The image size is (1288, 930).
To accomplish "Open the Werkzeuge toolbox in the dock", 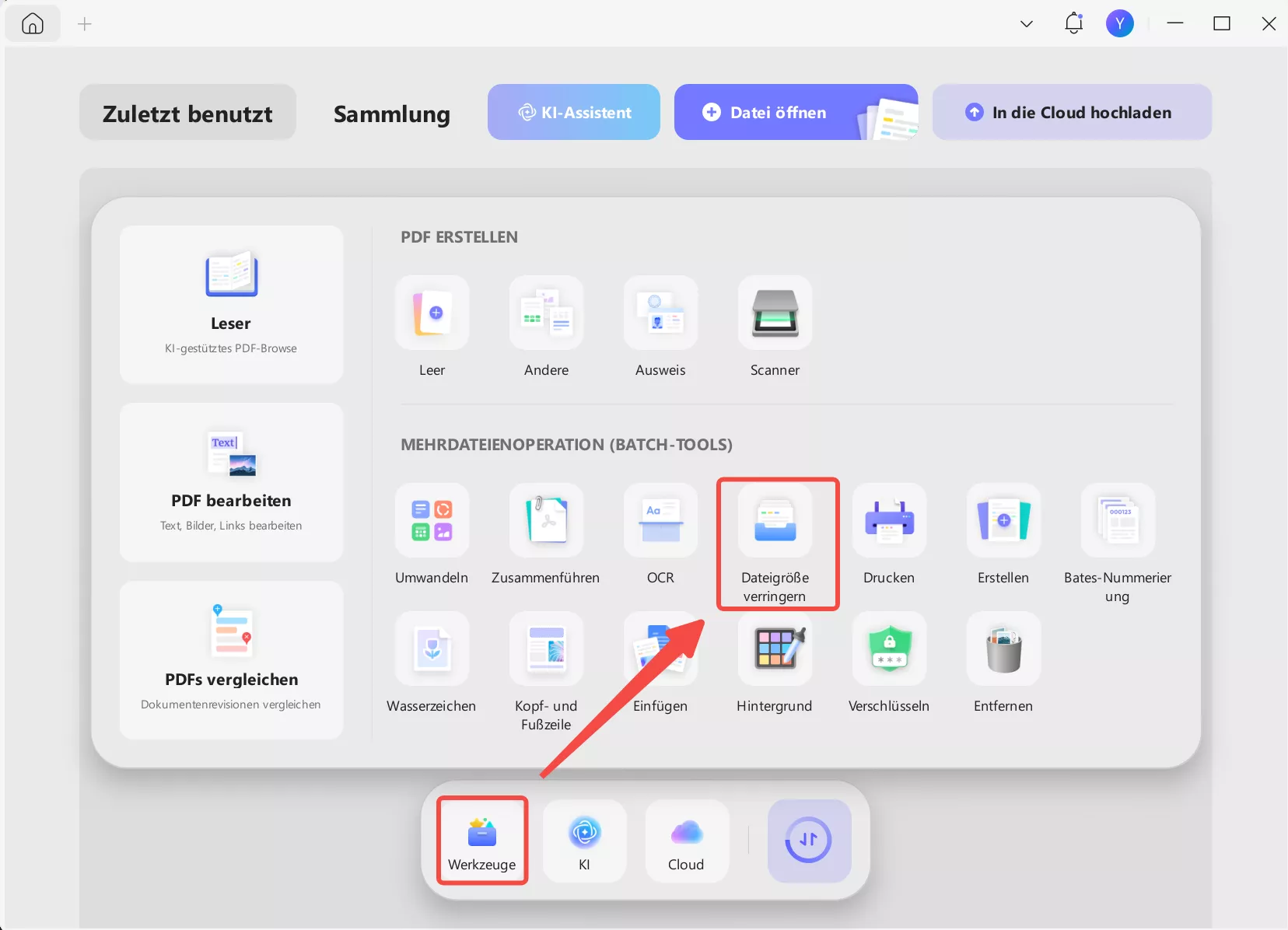I will (x=482, y=841).
